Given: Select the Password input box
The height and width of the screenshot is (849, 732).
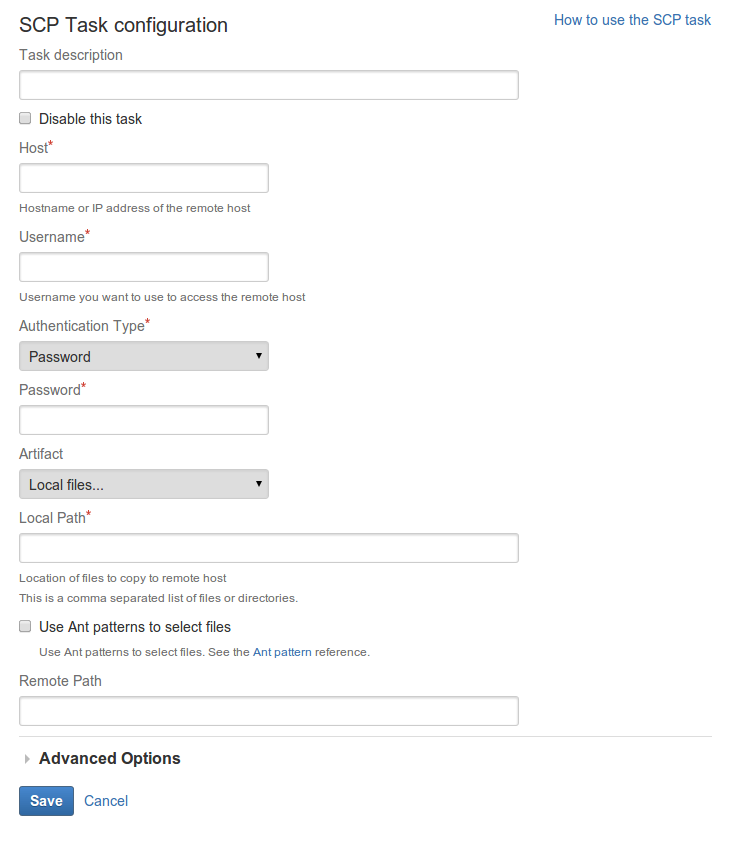Looking at the screenshot, I should point(144,420).
